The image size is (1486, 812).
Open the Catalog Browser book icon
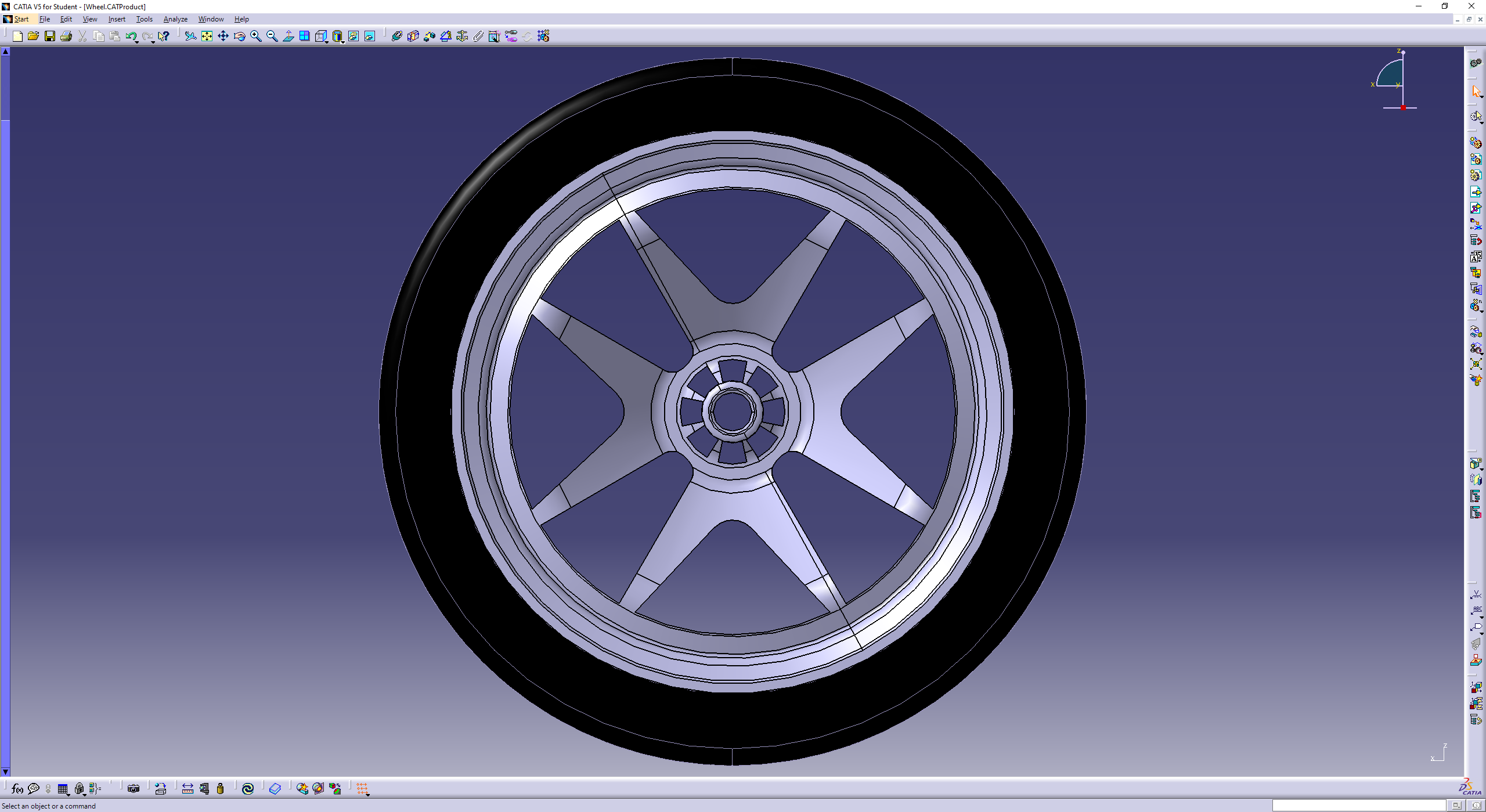coord(275,788)
